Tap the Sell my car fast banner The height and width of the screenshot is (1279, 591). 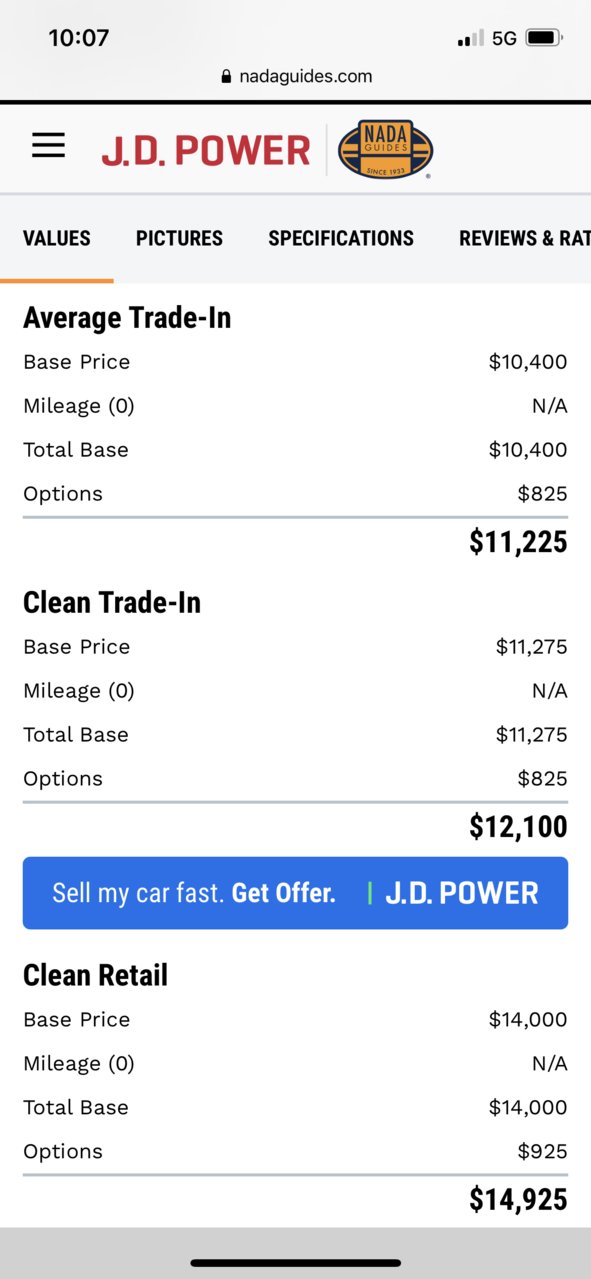pos(295,893)
